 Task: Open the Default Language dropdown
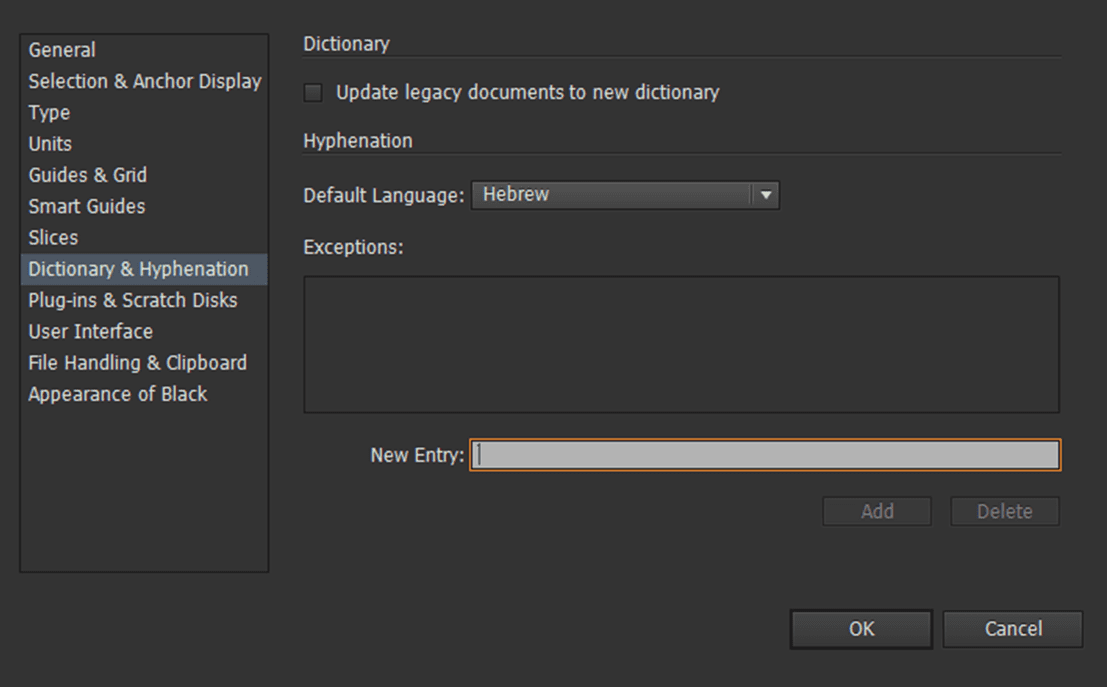click(612, 195)
